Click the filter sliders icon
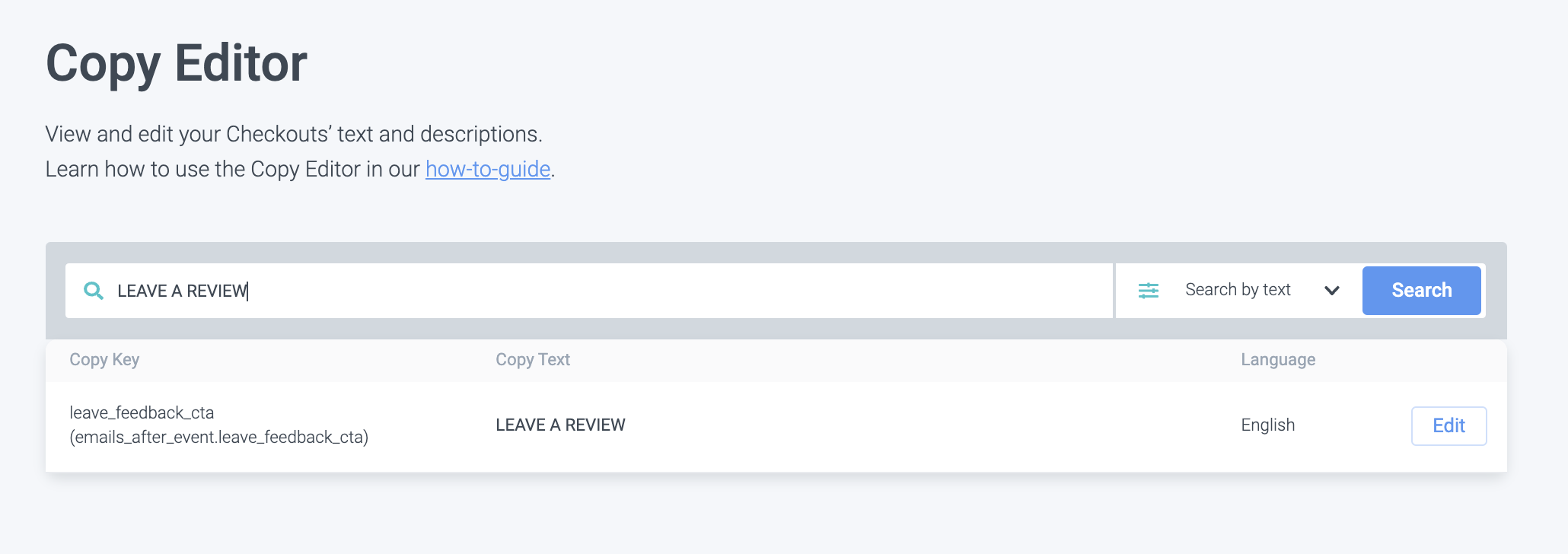The height and width of the screenshot is (554, 1568). click(x=1148, y=291)
